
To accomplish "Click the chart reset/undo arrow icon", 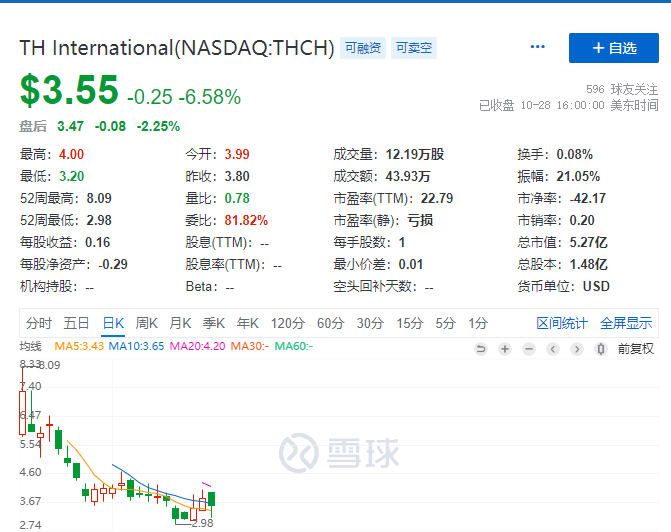I will click(481, 348).
